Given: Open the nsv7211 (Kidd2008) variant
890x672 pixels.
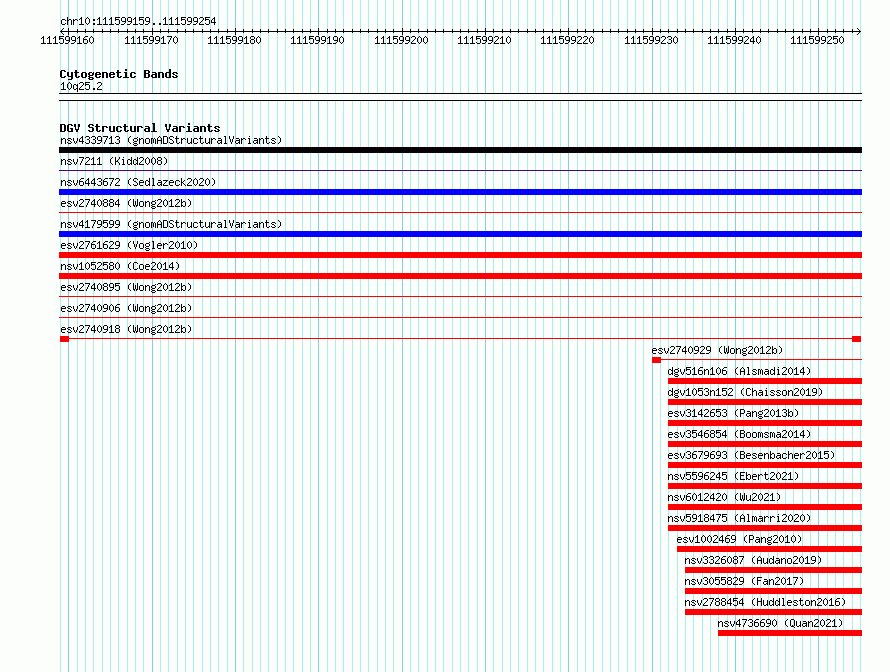Looking at the screenshot, I should click(x=114, y=161).
